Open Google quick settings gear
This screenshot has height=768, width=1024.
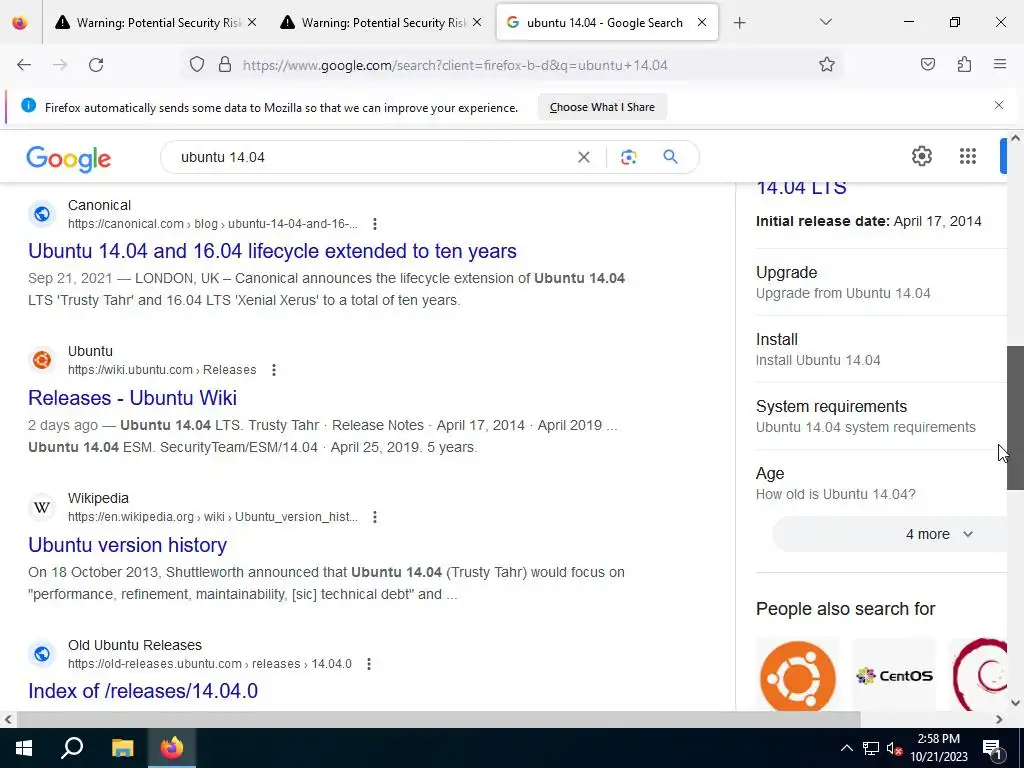921,157
